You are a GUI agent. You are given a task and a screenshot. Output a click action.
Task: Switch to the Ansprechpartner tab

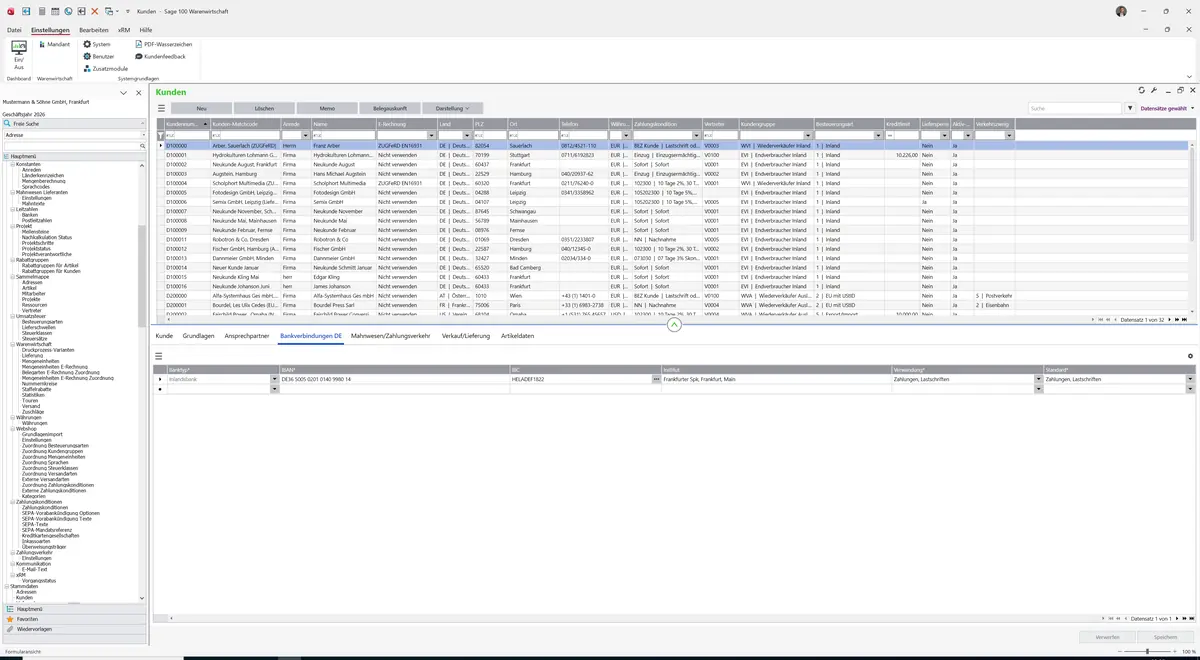[247, 336]
